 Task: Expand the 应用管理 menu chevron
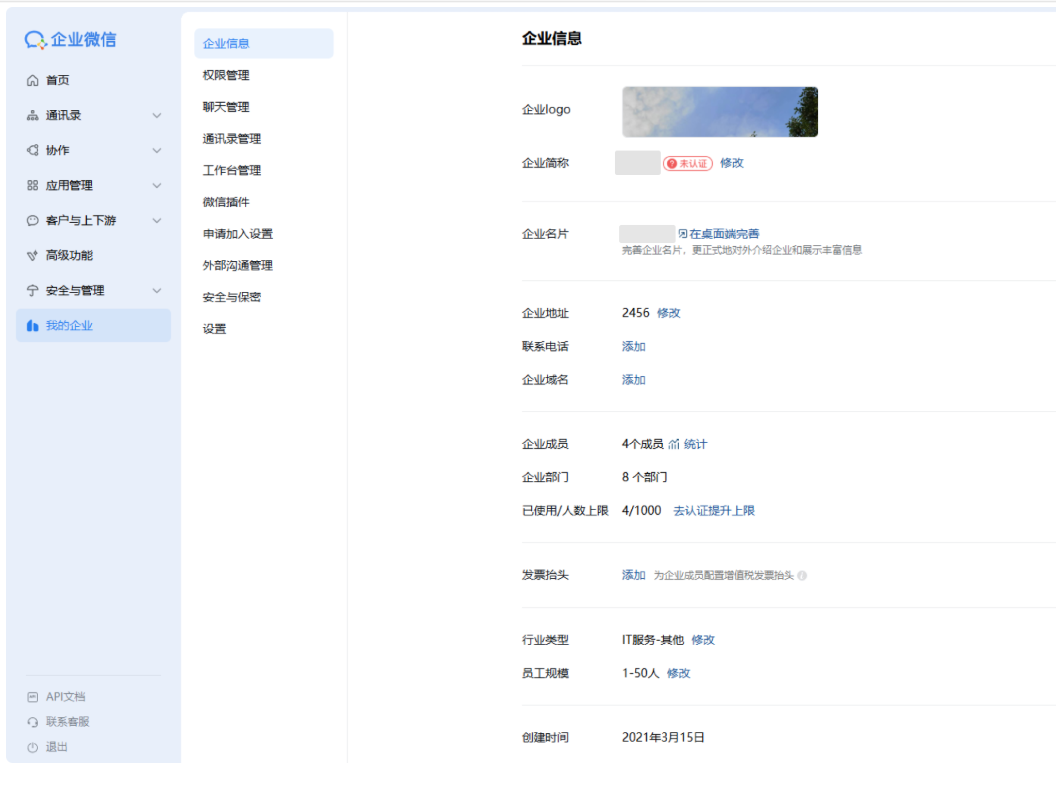coord(157,185)
